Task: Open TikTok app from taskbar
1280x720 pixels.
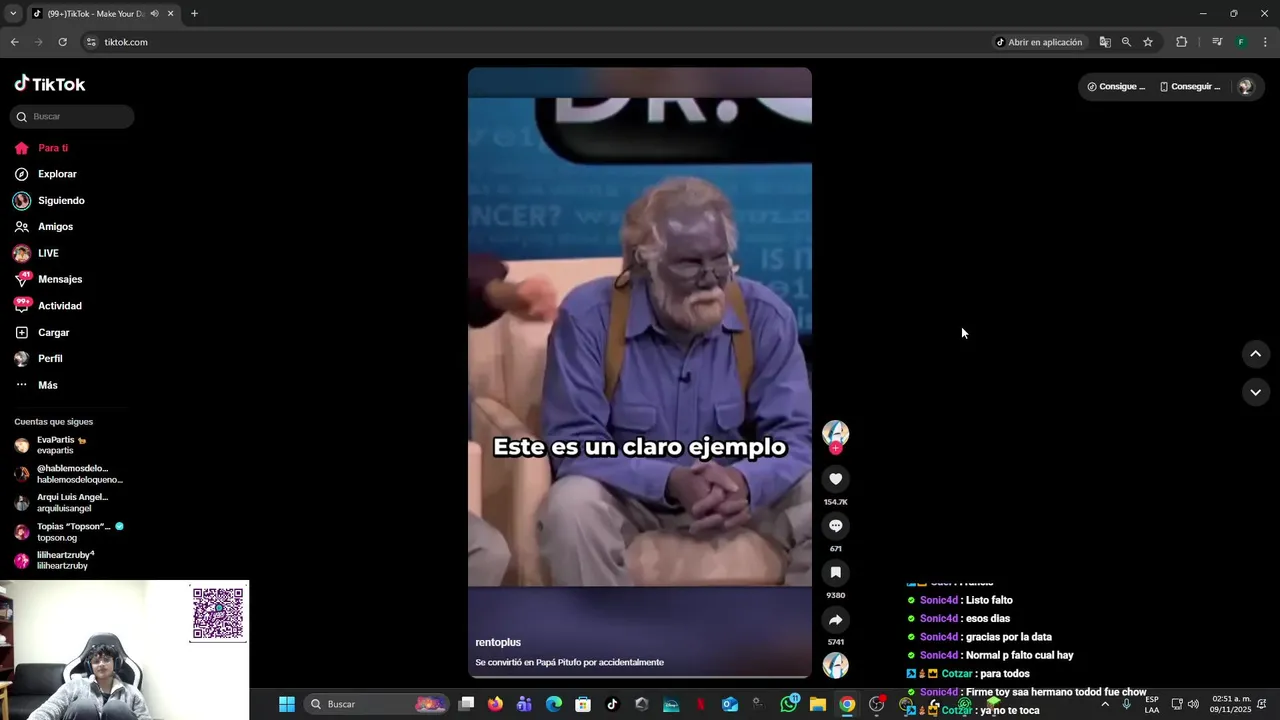Action: (612, 704)
